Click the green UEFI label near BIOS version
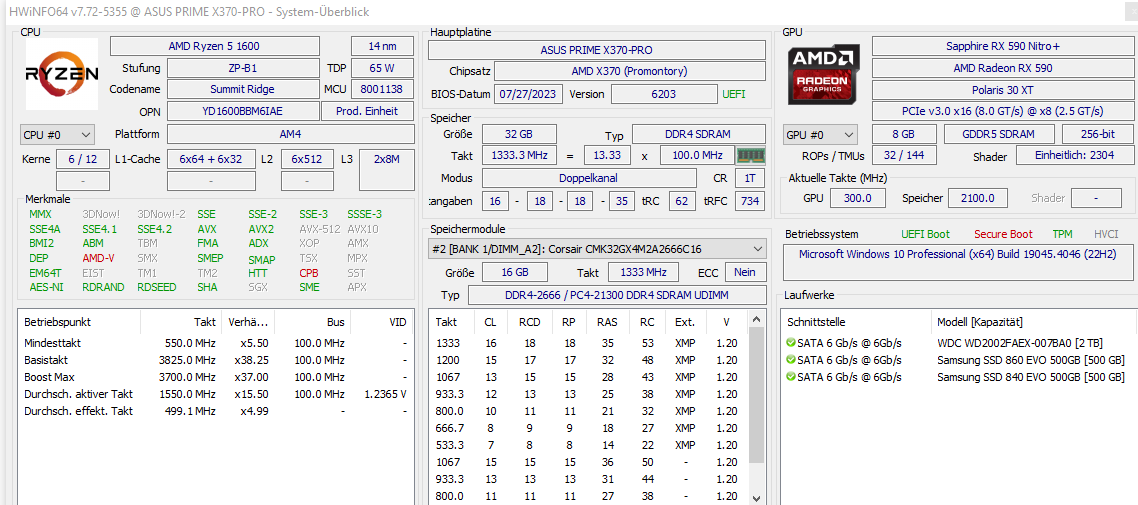 pyautogui.click(x=734, y=94)
